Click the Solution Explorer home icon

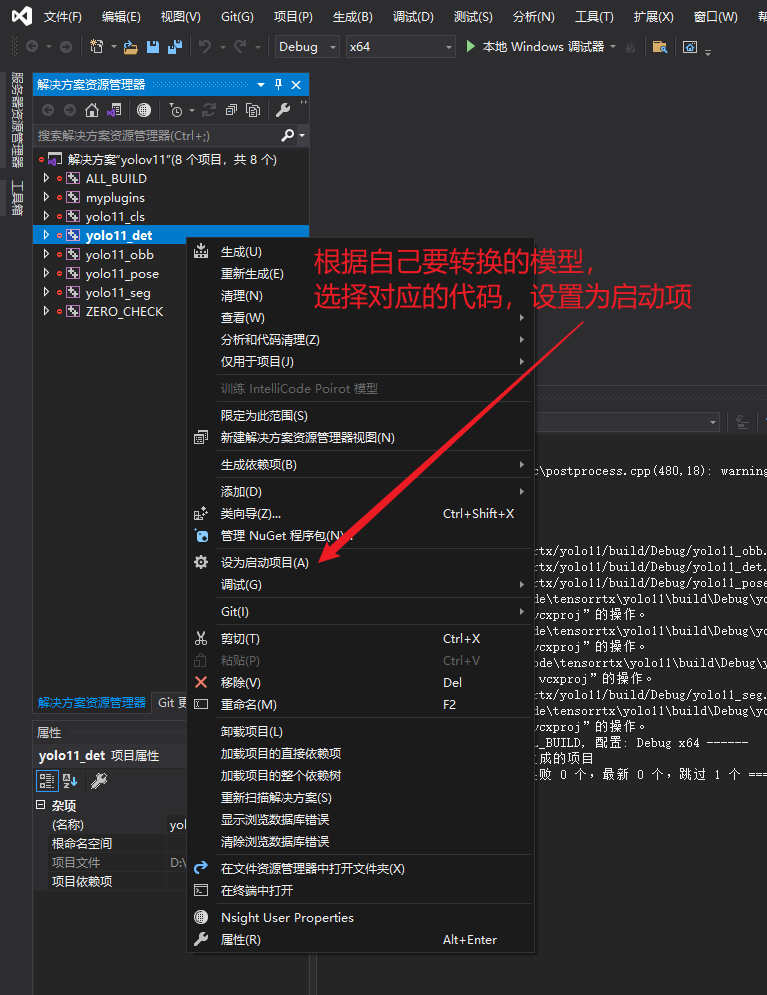pyautogui.click(x=92, y=110)
